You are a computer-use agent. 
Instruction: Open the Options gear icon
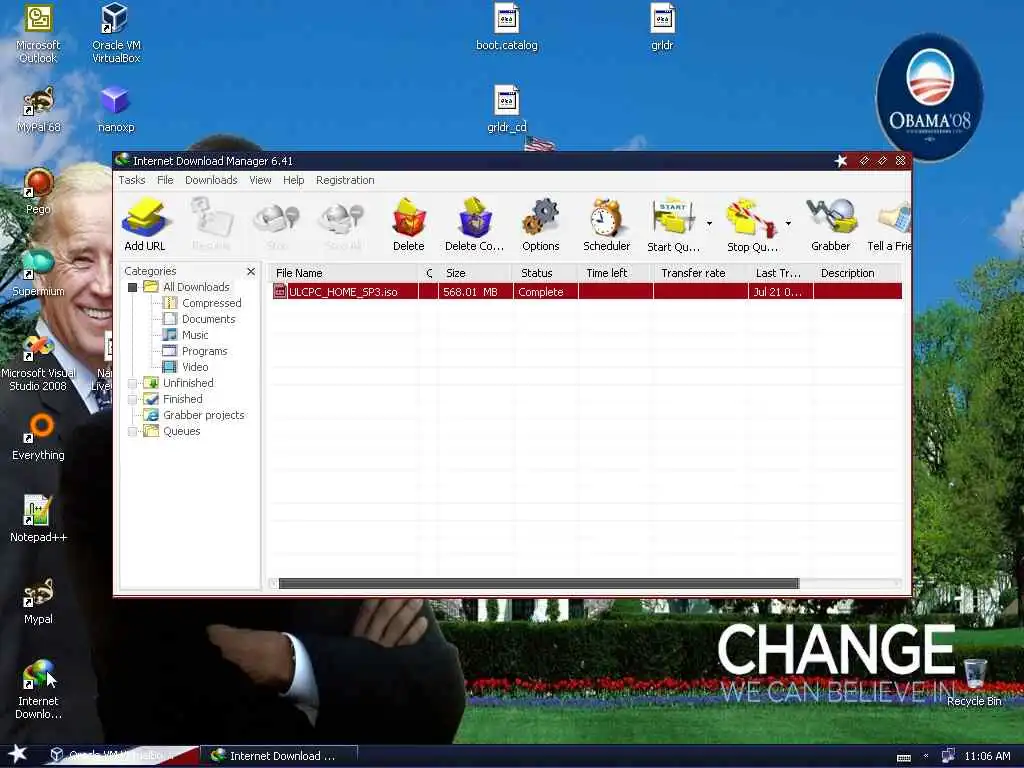pos(541,224)
